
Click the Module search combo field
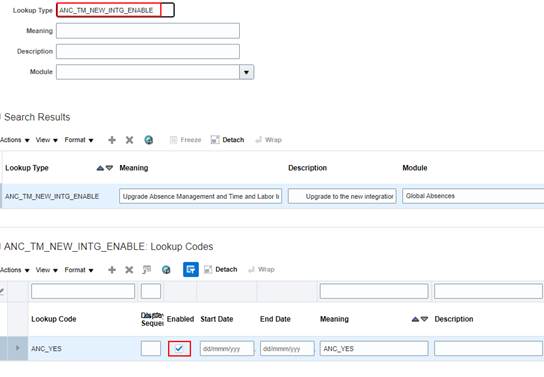coord(148,72)
